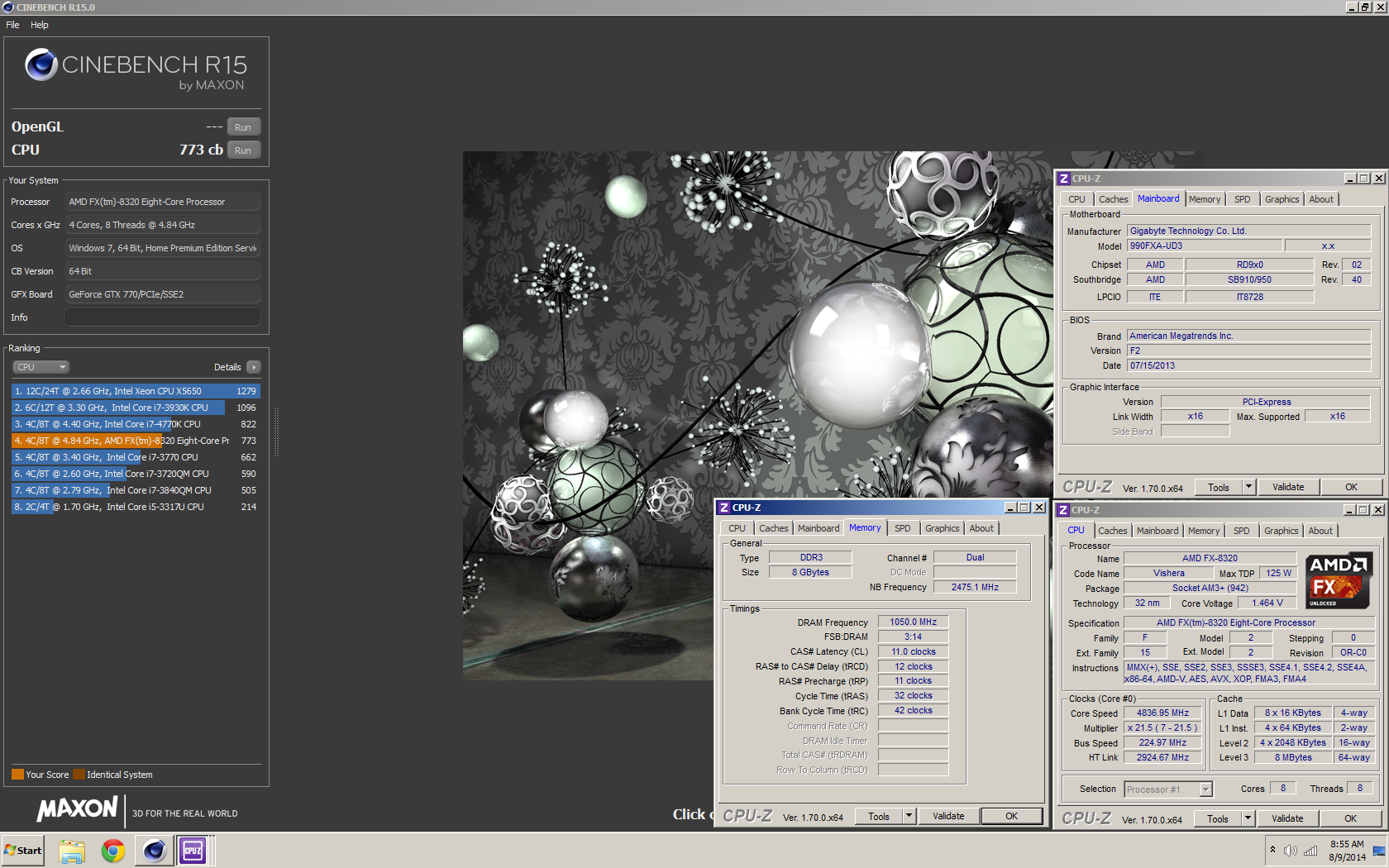Click DRAM Frequency value 1050.0 MHz
The image size is (1389, 868).
(x=913, y=622)
